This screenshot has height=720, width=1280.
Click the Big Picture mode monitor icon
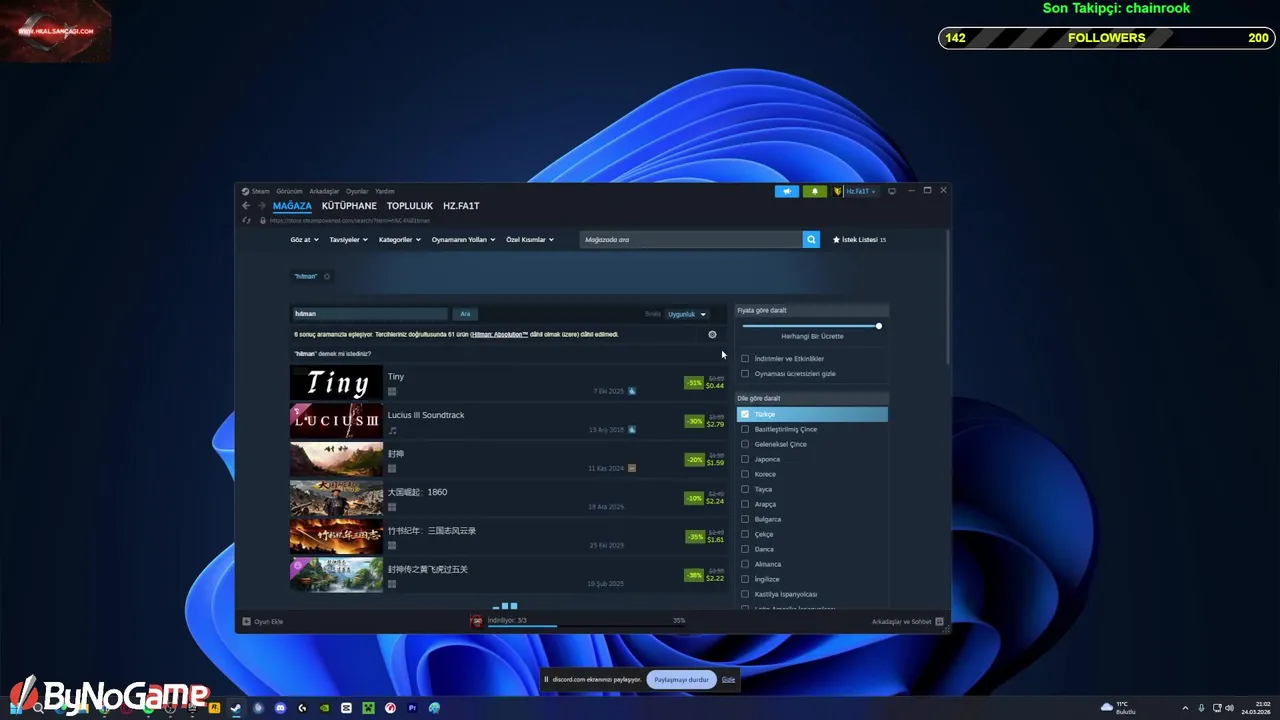pyautogui.click(x=892, y=191)
